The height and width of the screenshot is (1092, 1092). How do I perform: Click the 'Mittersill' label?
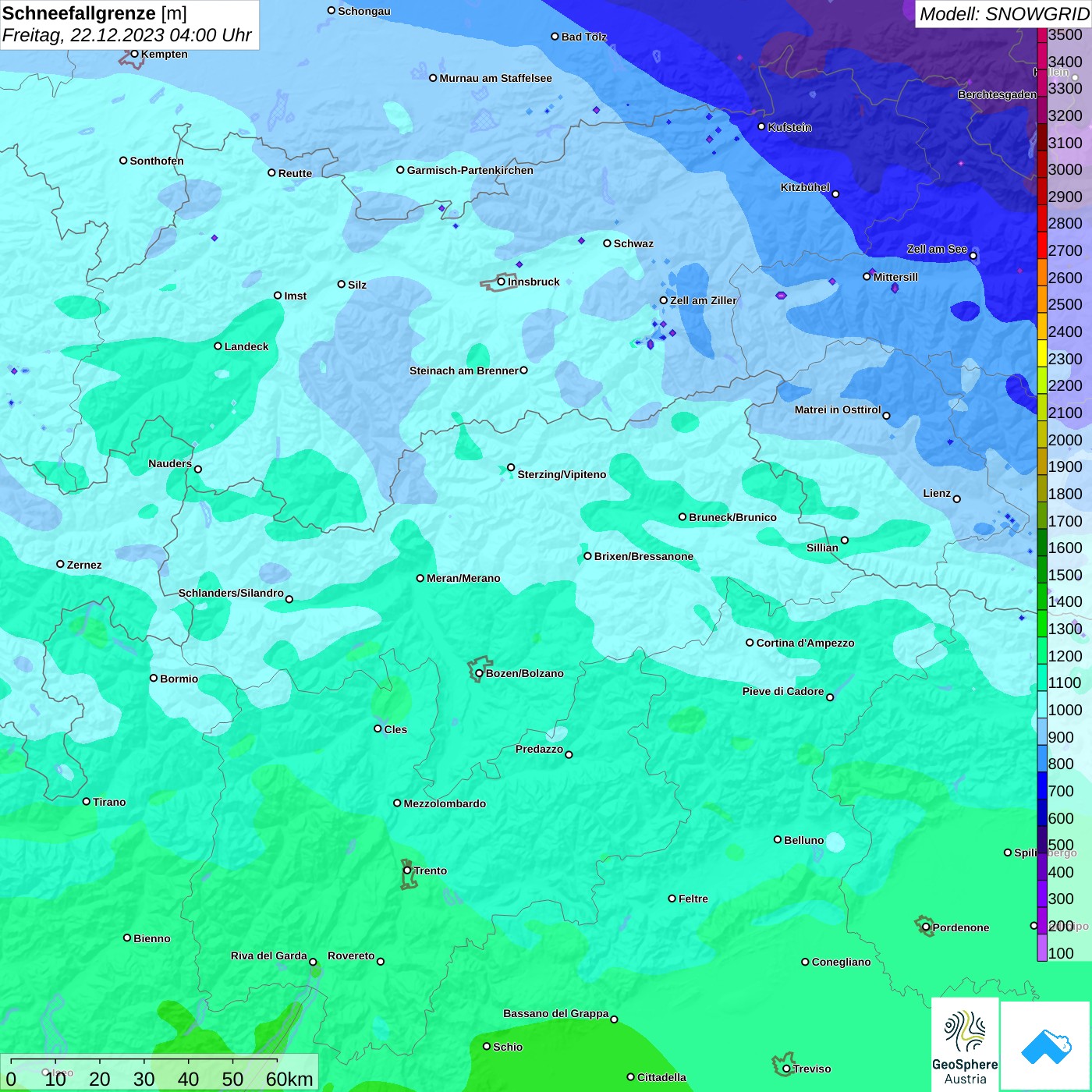pyautogui.click(x=895, y=277)
